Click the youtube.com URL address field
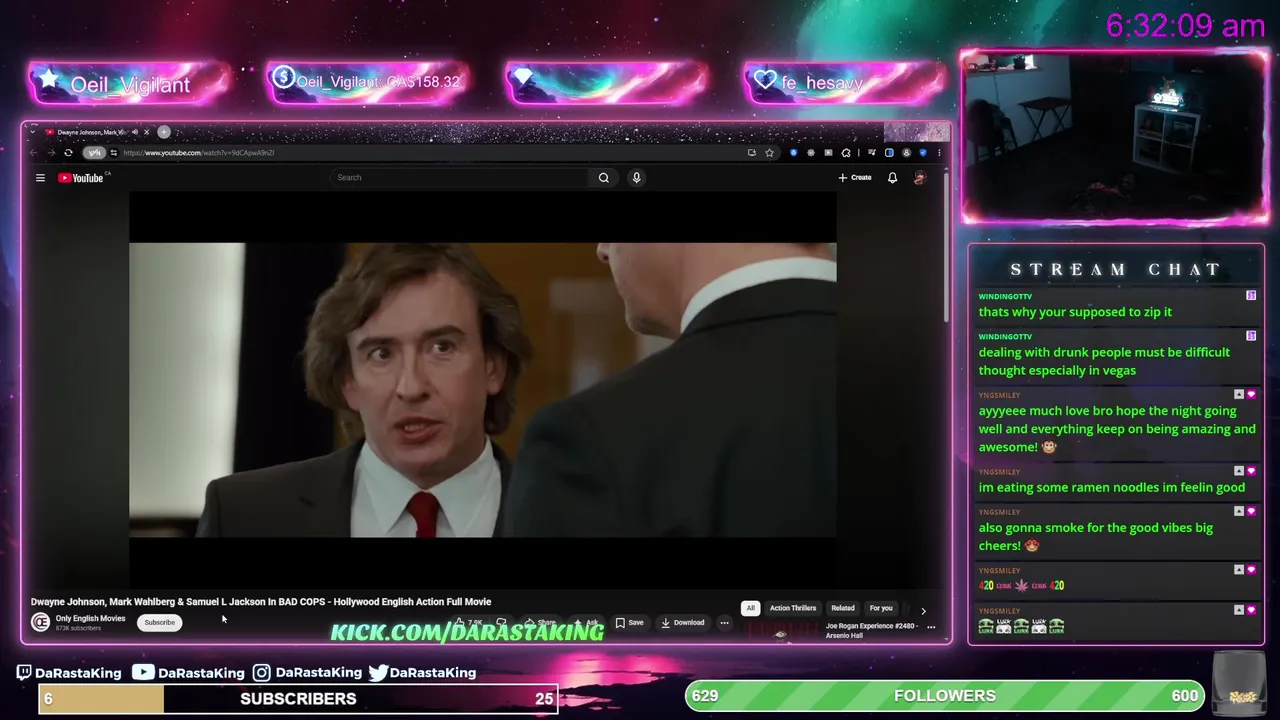 tap(430, 153)
